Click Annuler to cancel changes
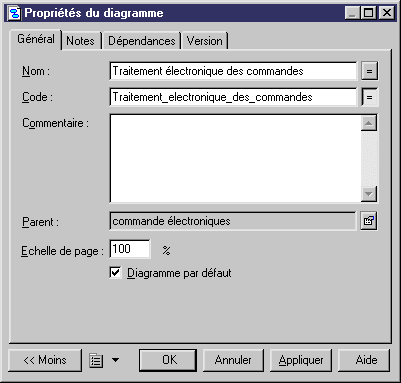The height and width of the screenshot is (383, 401). [x=233, y=360]
